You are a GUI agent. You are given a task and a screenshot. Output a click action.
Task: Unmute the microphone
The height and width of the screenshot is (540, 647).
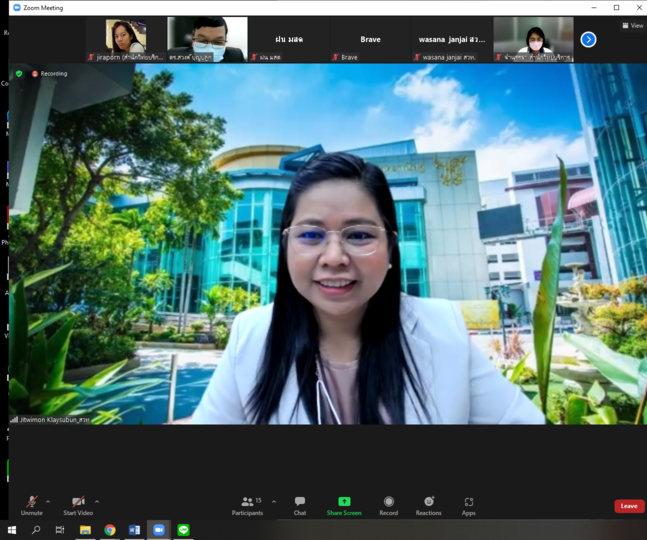pyautogui.click(x=31, y=504)
